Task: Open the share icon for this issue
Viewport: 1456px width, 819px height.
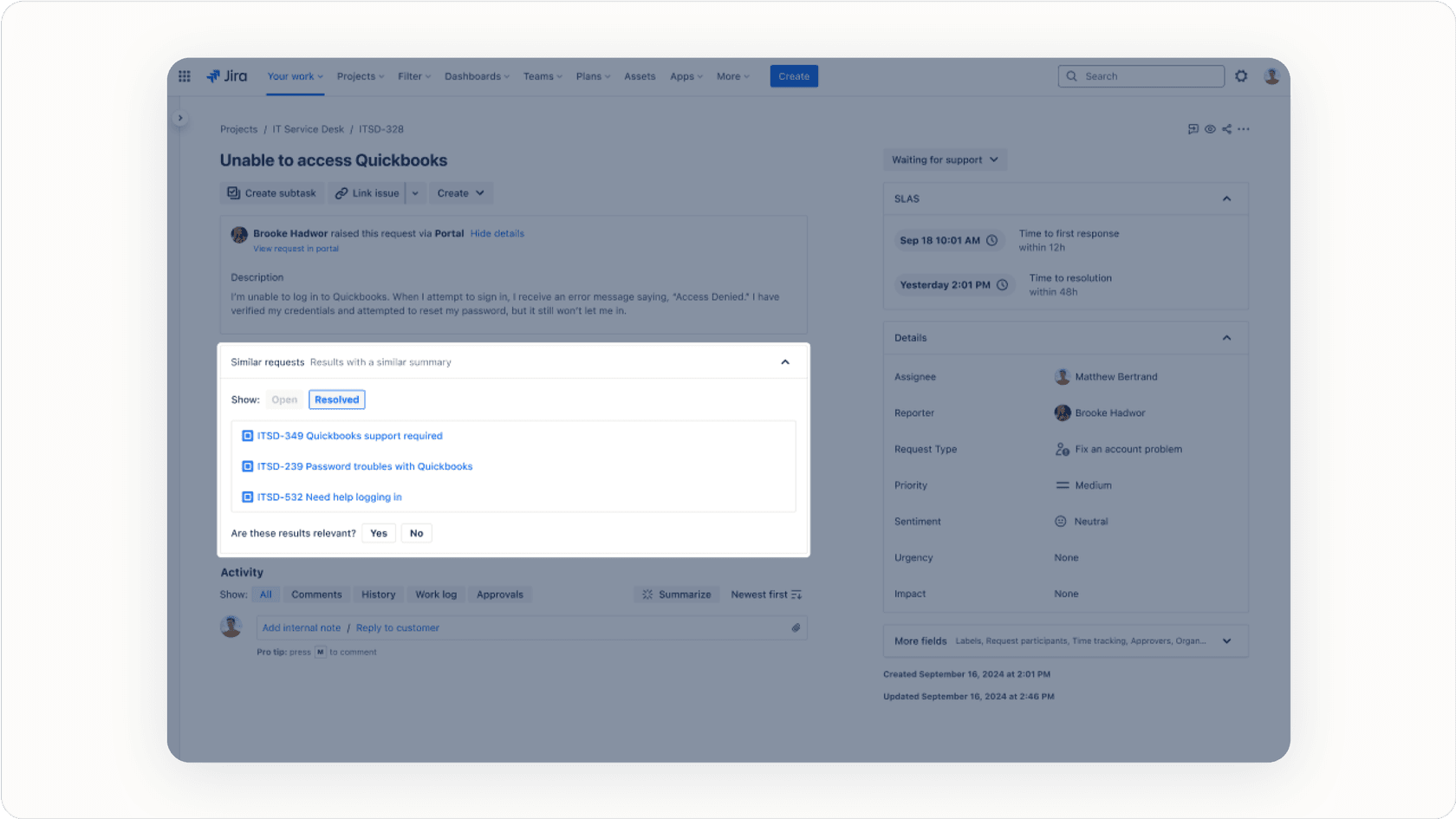Action: (x=1226, y=128)
